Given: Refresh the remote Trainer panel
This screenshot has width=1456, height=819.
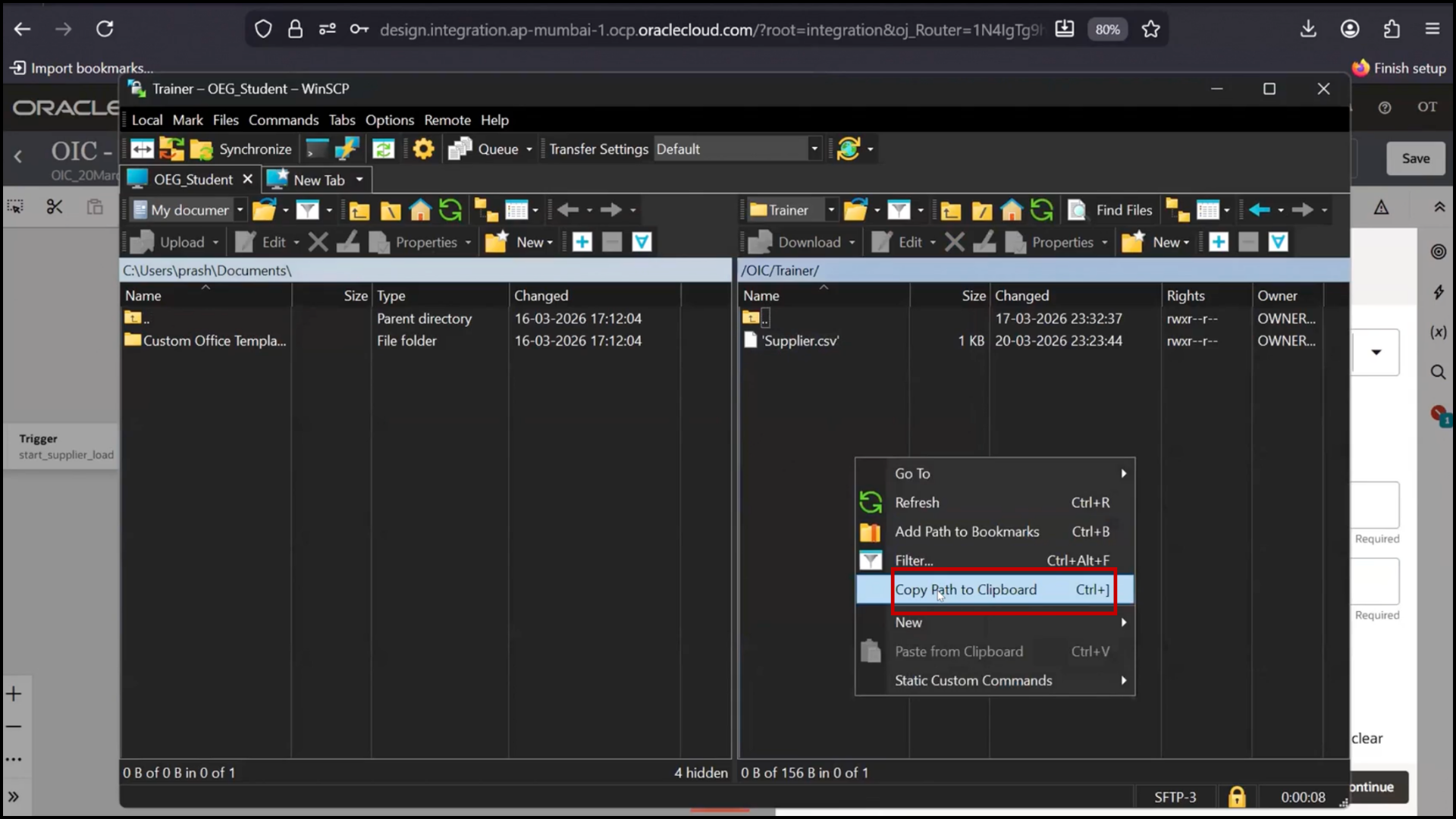Looking at the screenshot, I should (x=1042, y=210).
